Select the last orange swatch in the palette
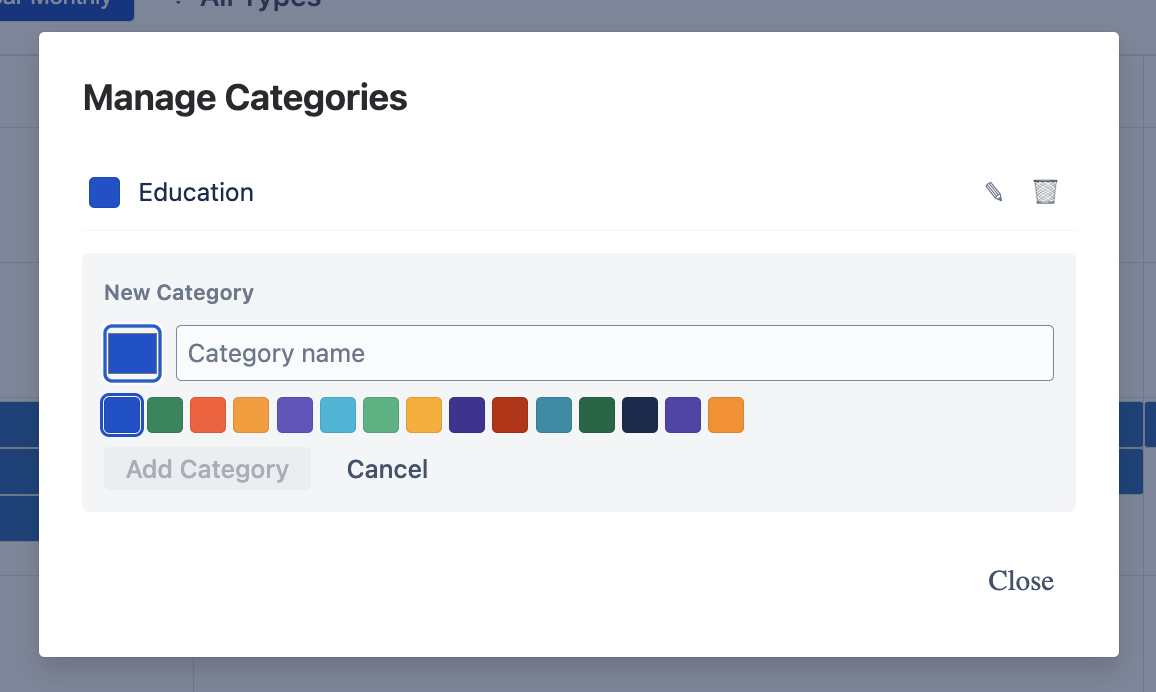The width and height of the screenshot is (1156, 692). pos(726,415)
